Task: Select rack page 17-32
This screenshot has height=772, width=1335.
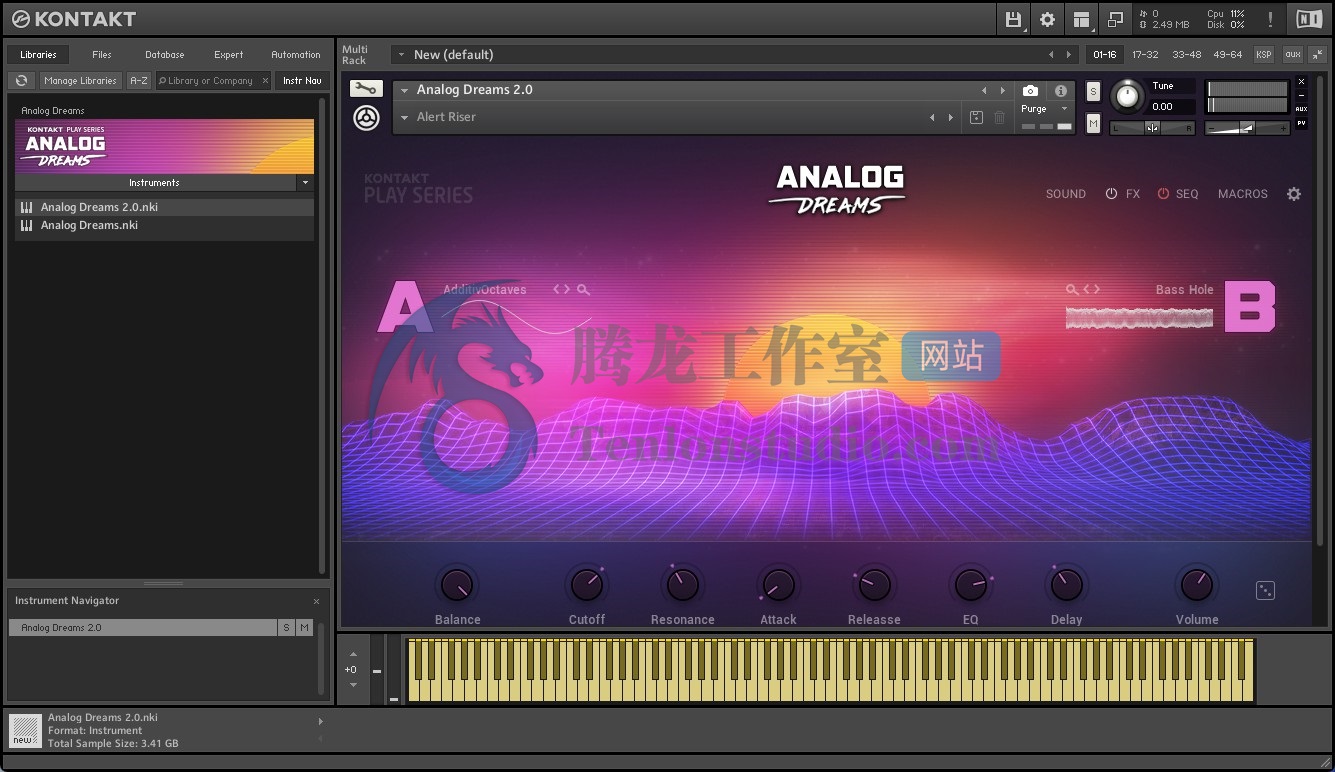Action: coord(1145,55)
